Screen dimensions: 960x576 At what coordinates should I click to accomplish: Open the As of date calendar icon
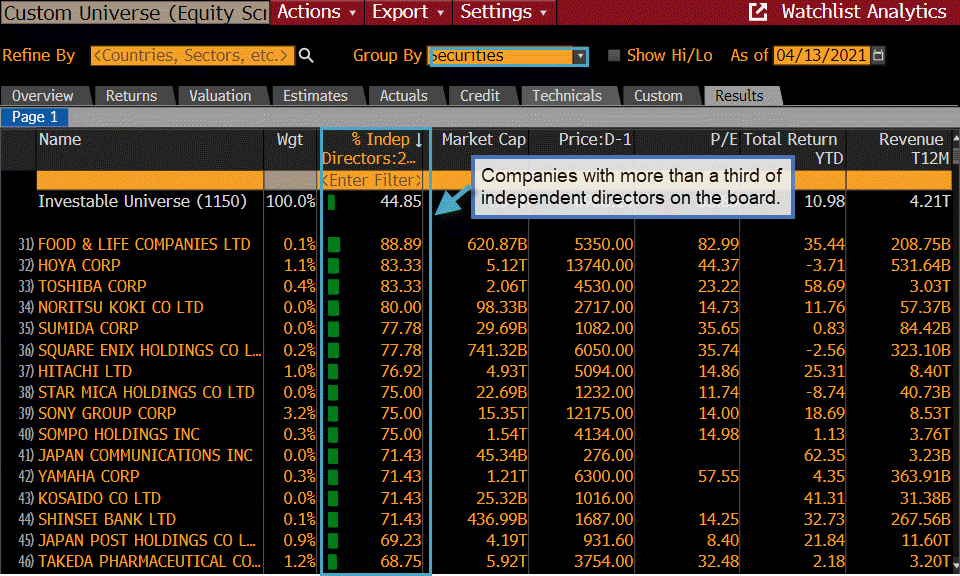(878, 55)
